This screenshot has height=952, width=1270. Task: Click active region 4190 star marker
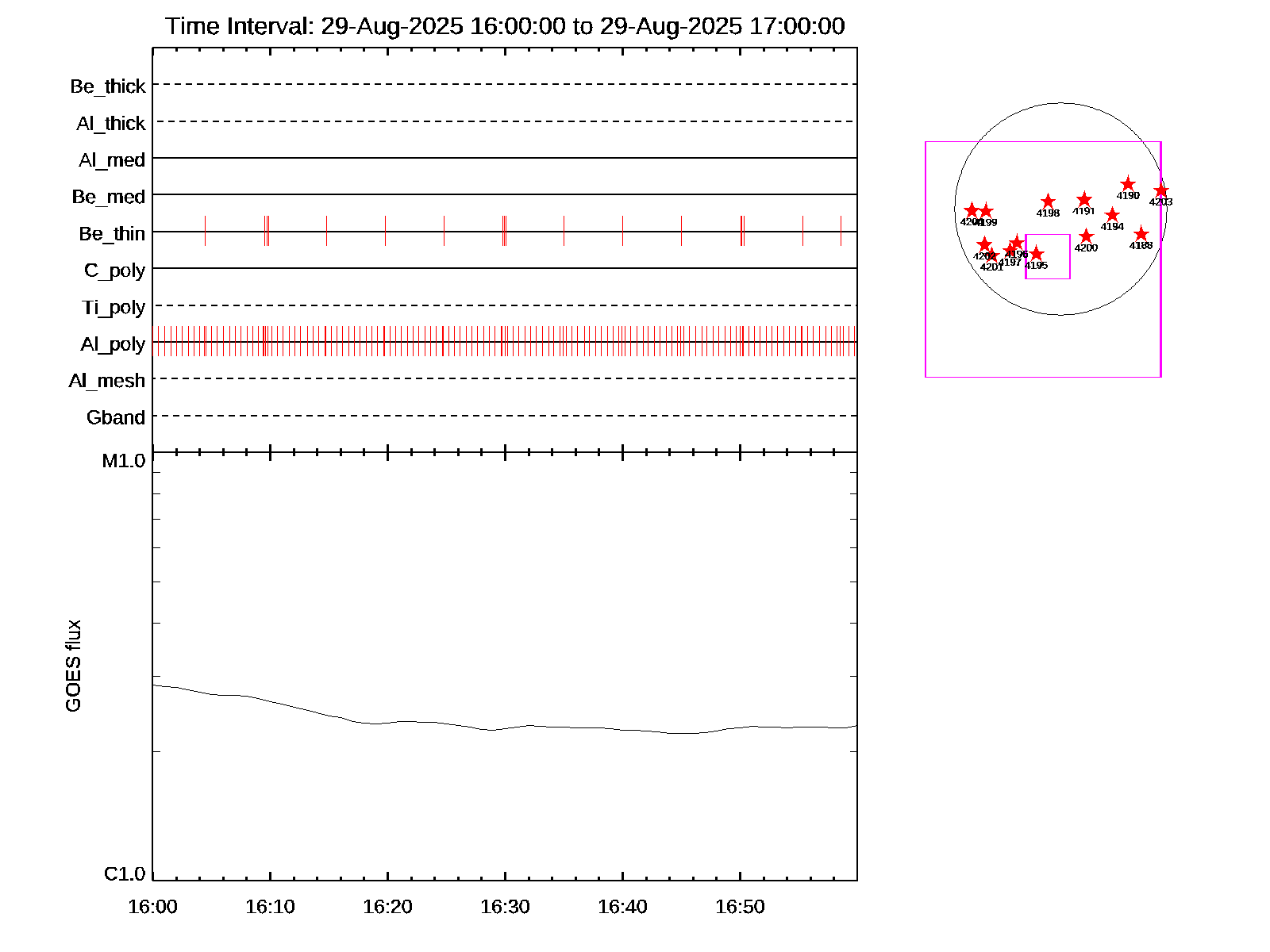pos(1128,184)
